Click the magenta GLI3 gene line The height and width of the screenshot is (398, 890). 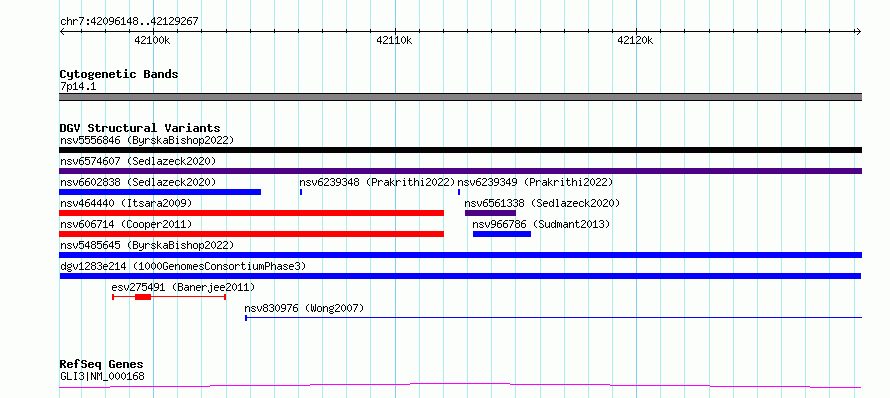(460, 386)
